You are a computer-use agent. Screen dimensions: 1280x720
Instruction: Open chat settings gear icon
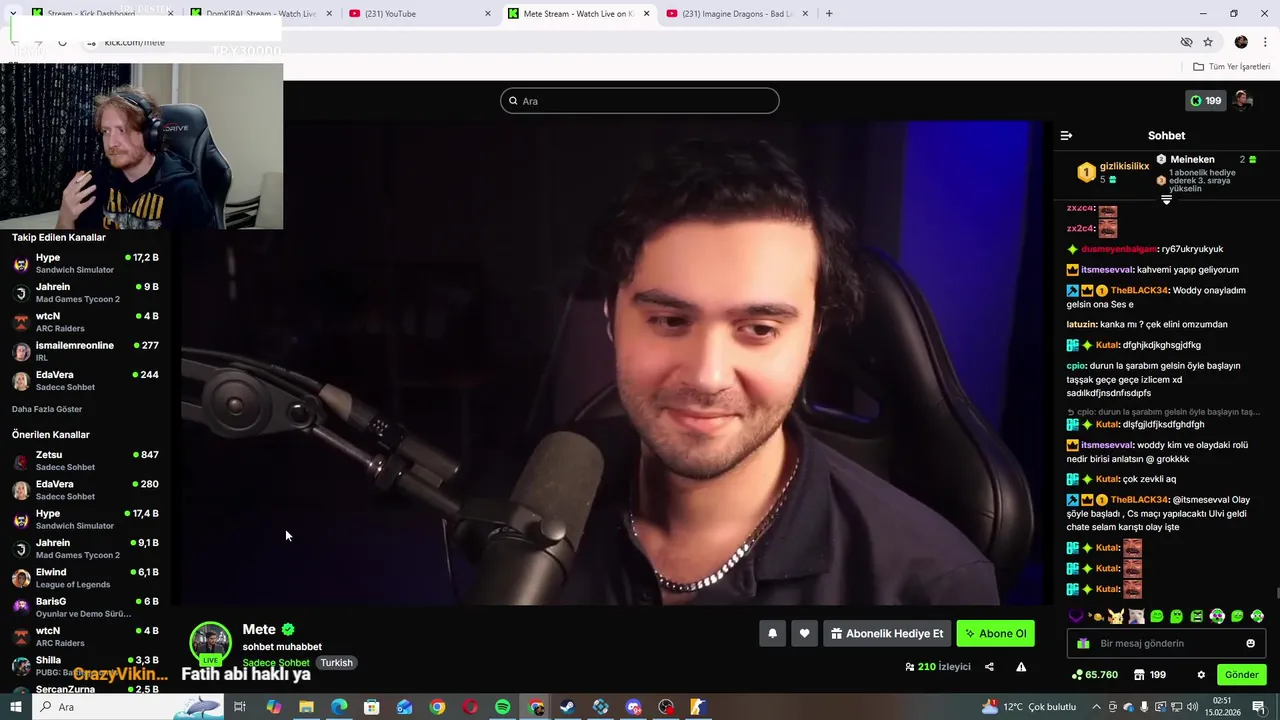click(1201, 675)
